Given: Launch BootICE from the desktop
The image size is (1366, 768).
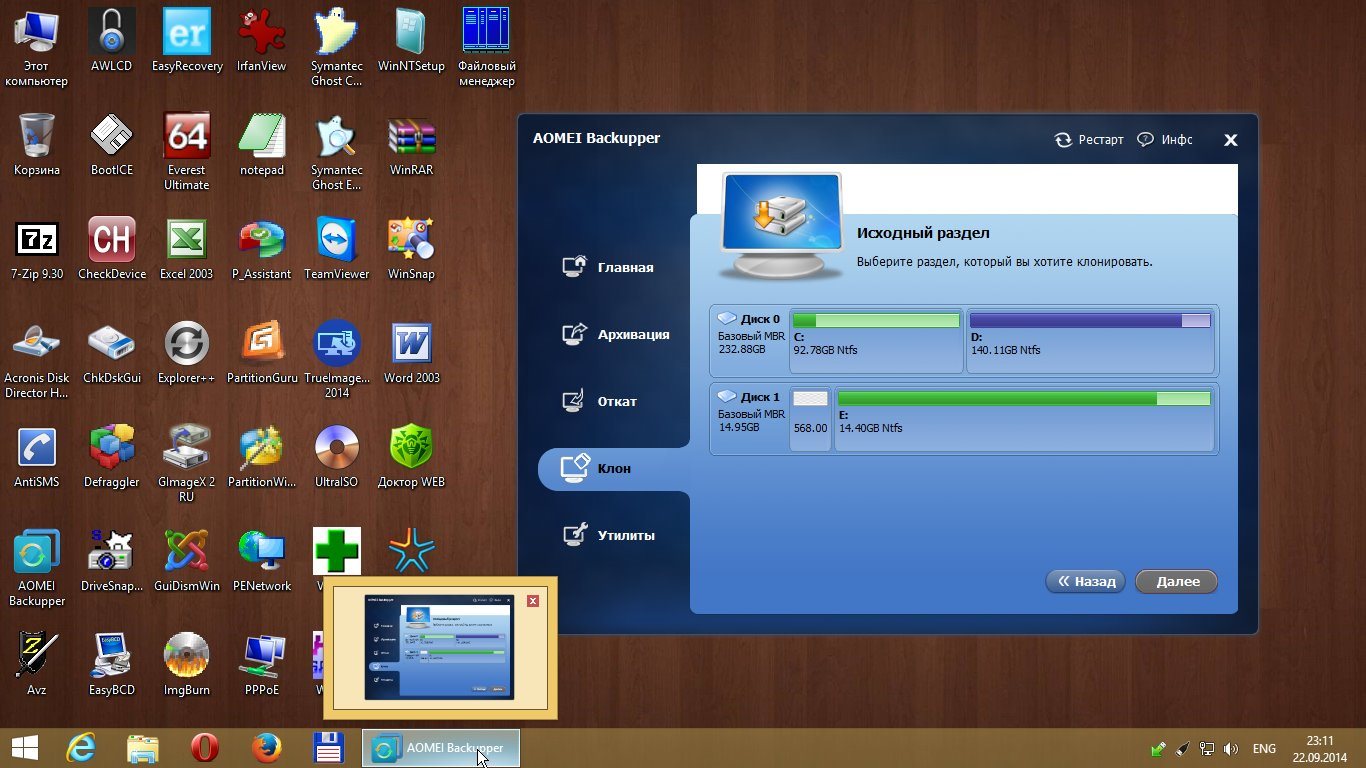Looking at the screenshot, I should (x=111, y=145).
